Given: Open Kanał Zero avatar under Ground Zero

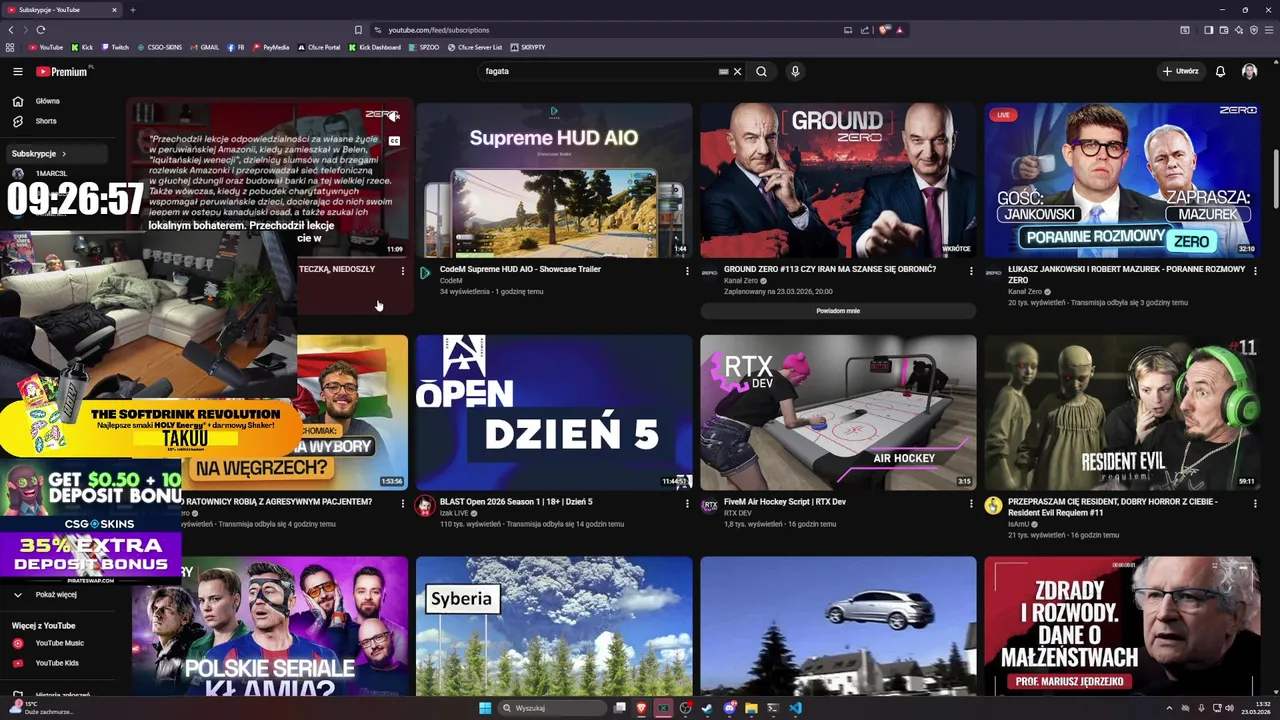Looking at the screenshot, I should [709, 273].
